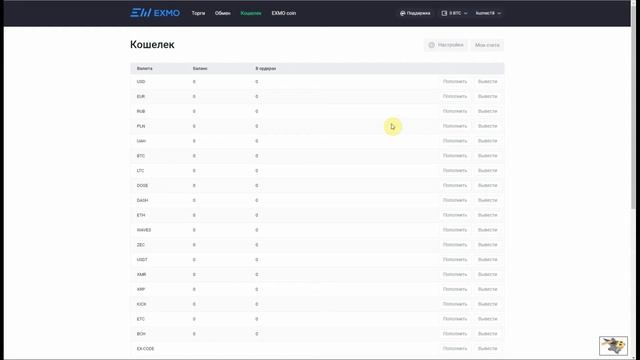Open the Обмен menu item
The height and width of the screenshot is (360, 640).
coord(222,13)
